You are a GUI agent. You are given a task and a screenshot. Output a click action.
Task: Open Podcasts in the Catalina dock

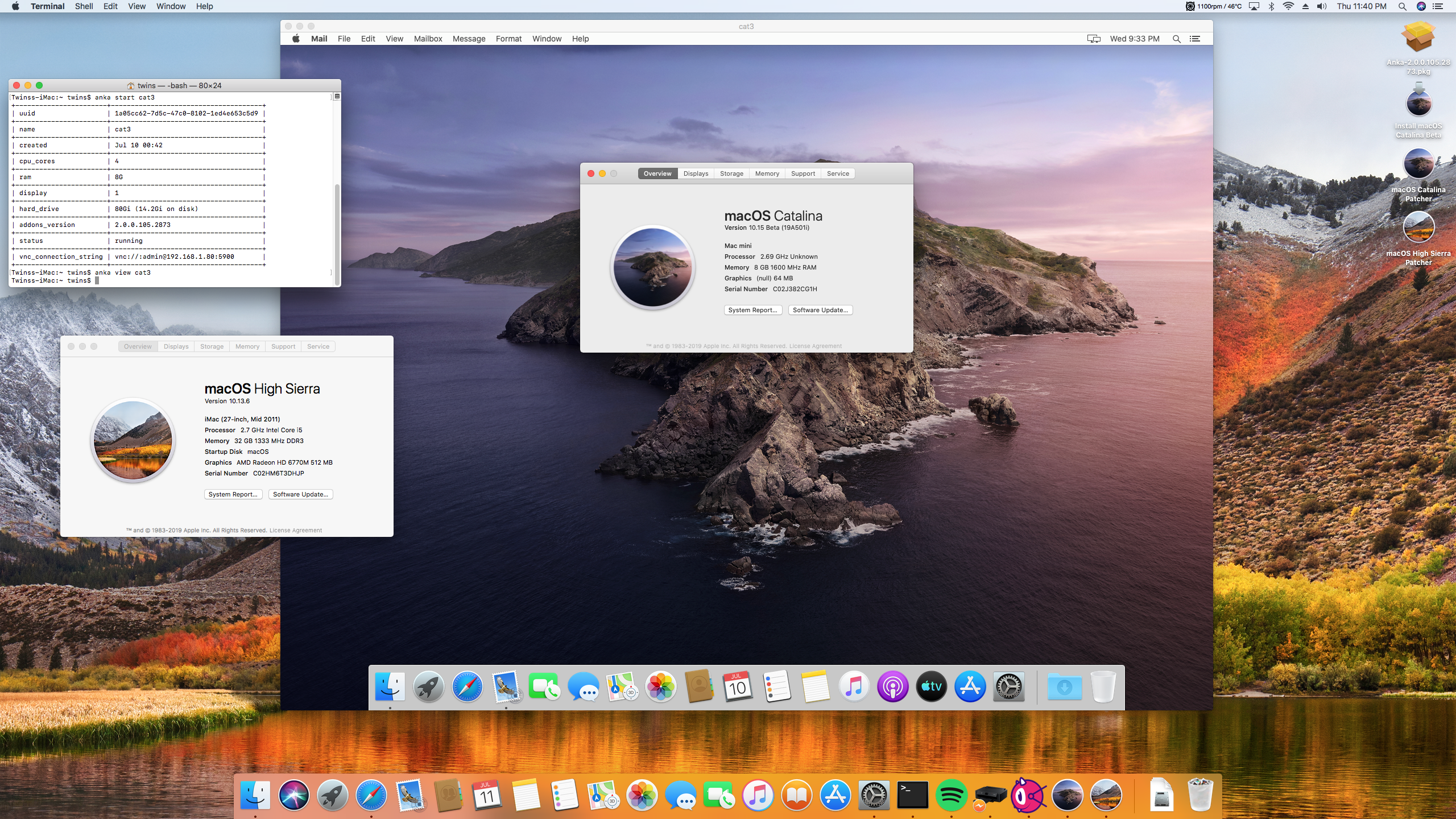[x=892, y=687]
